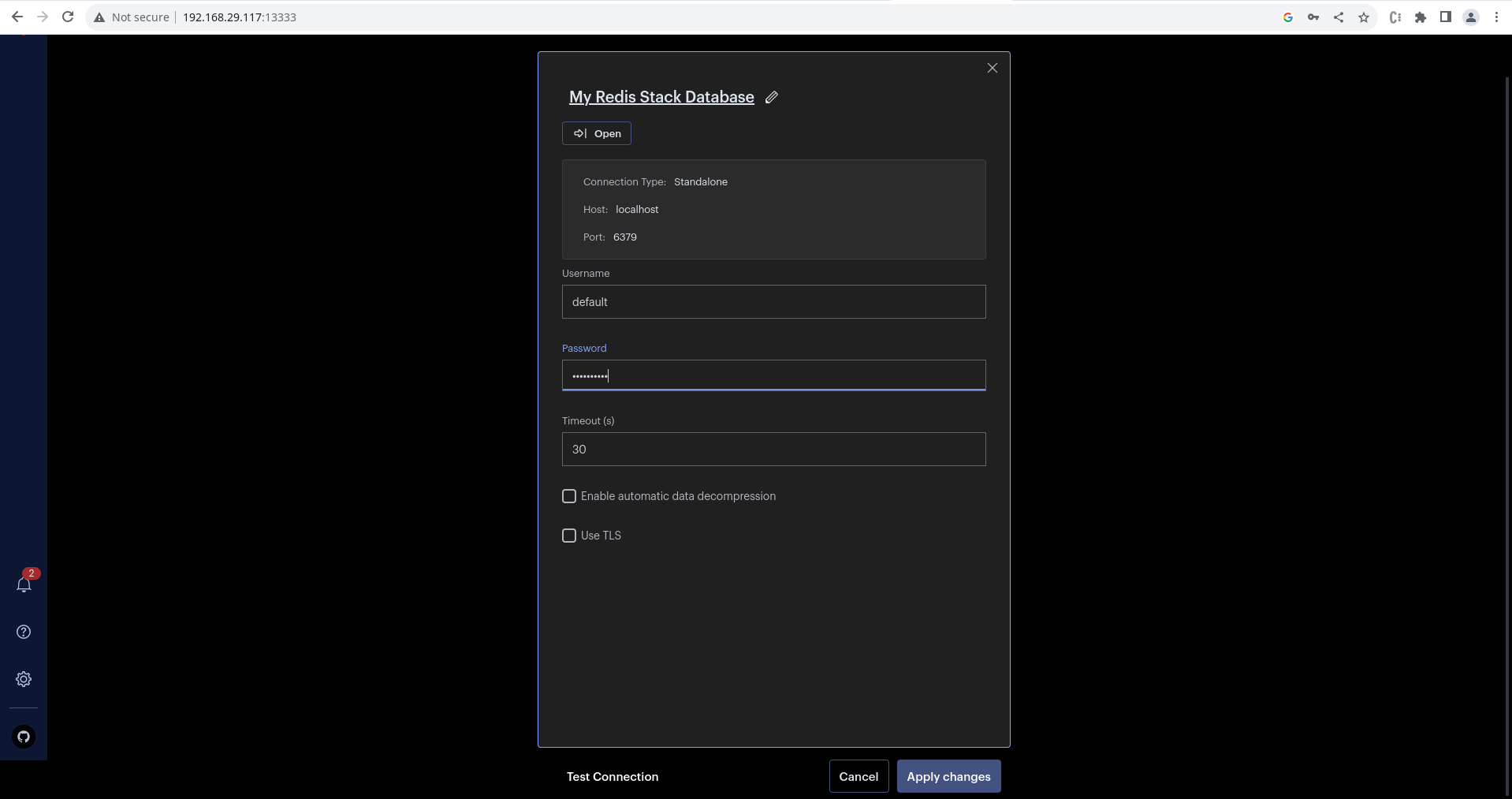This screenshot has height=799, width=1512.
Task: Open the help question mark icon
Action: click(x=24, y=632)
